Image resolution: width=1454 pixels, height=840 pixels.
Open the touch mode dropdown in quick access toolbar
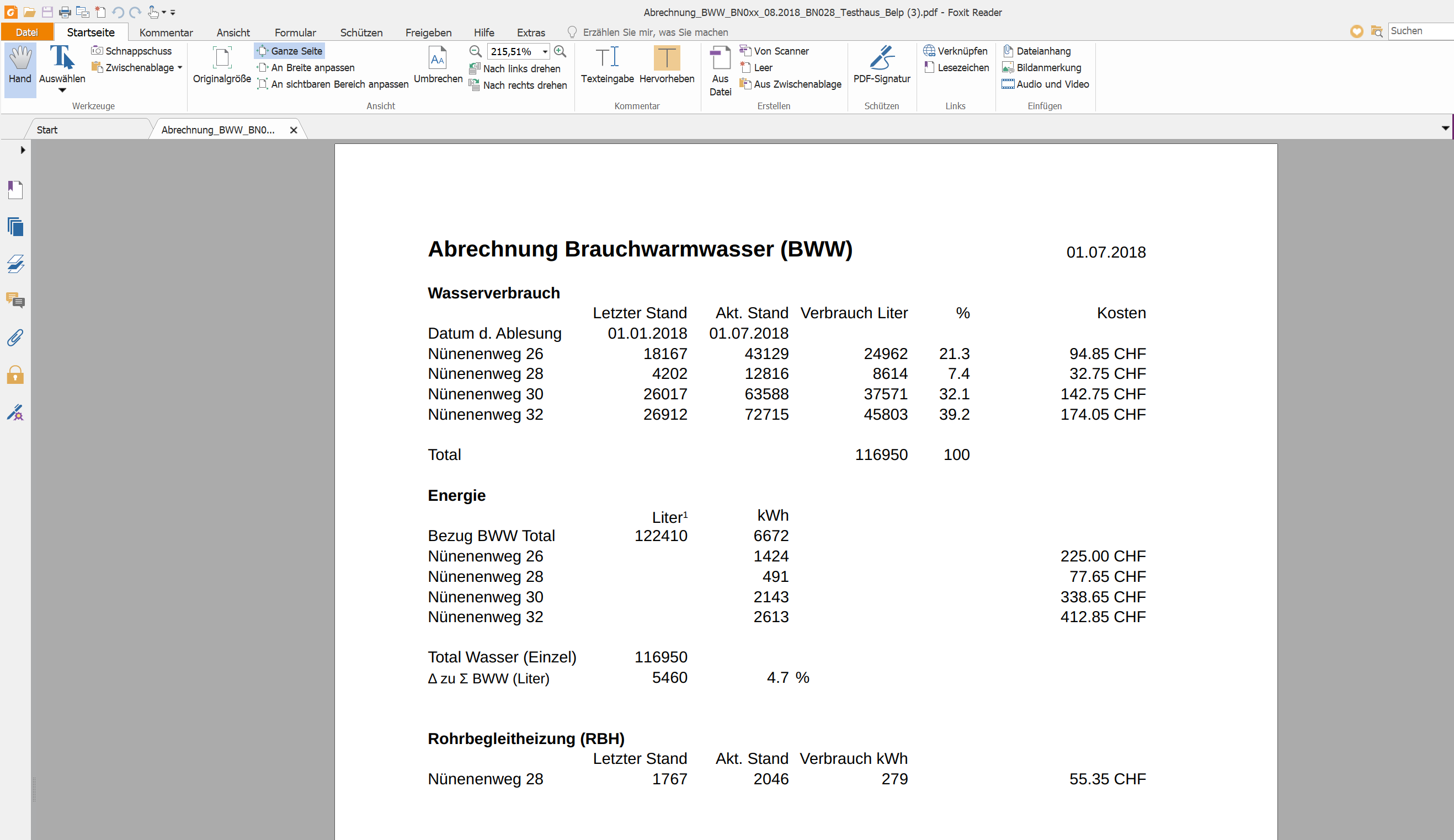point(164,12)
